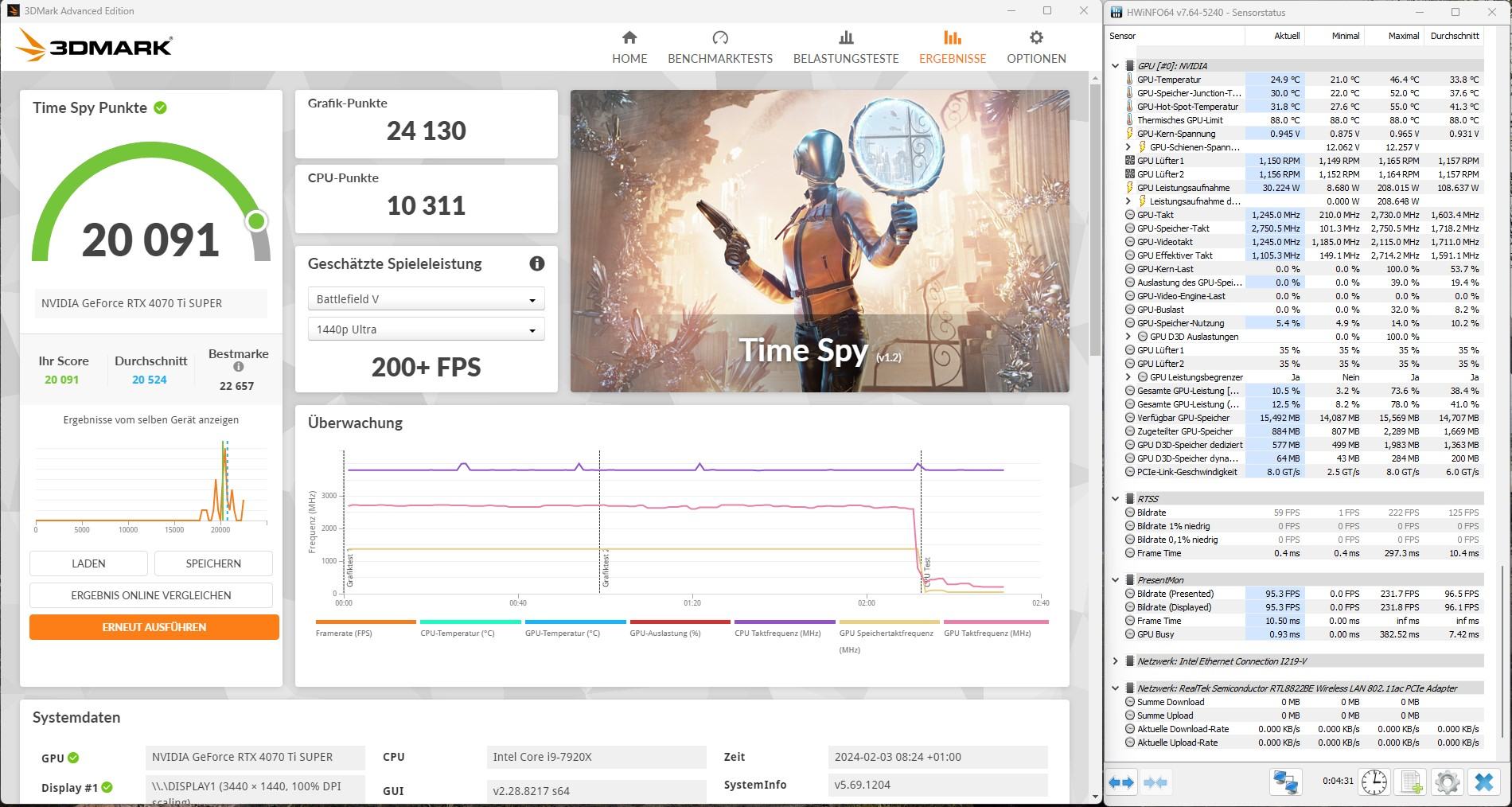Click Ergebnisse vom selben Gerät anzeigen link

tap(151, 420)
